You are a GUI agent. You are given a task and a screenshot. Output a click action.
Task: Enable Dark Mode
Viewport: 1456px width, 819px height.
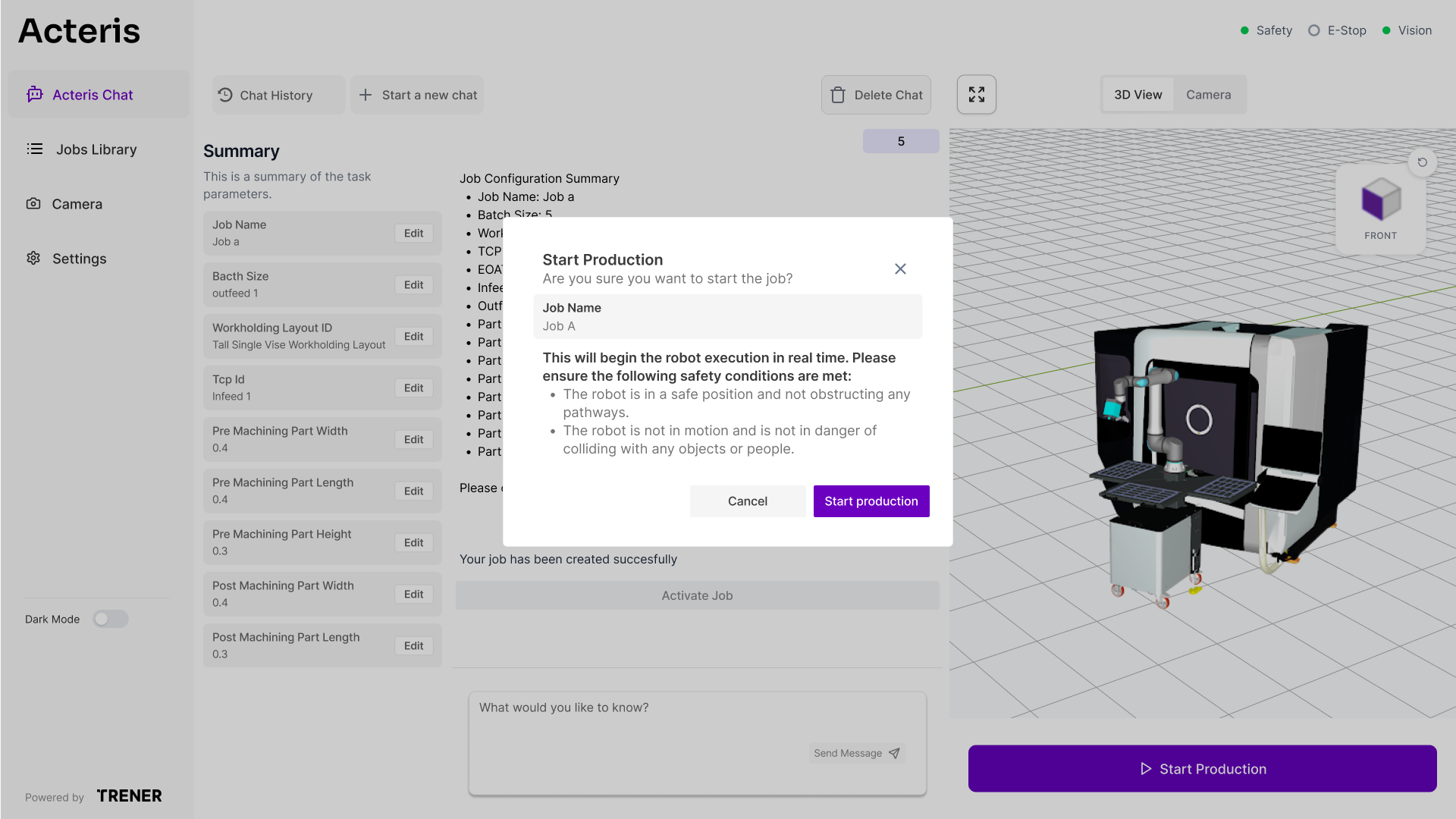[110, 619]
